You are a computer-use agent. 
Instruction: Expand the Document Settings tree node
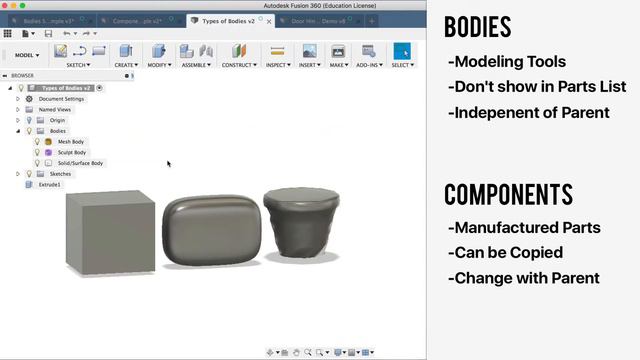click(x=18, y=99)
